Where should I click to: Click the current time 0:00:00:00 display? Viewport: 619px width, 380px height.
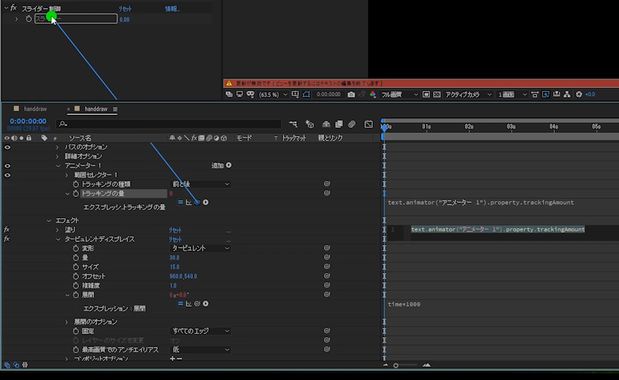pyautogui.click(x=28, y=121)
